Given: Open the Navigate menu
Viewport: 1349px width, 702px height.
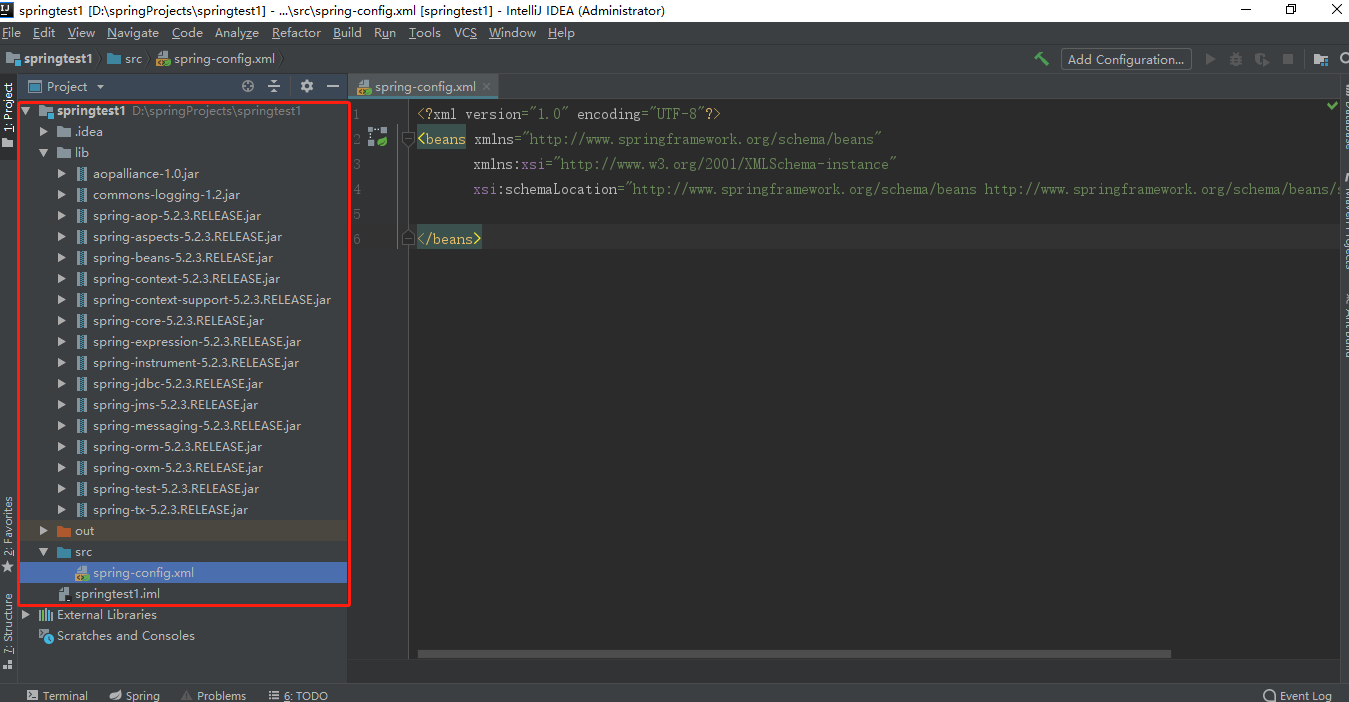Looking at the screenshot, I should pyautogui.click(x=133, y=33).
